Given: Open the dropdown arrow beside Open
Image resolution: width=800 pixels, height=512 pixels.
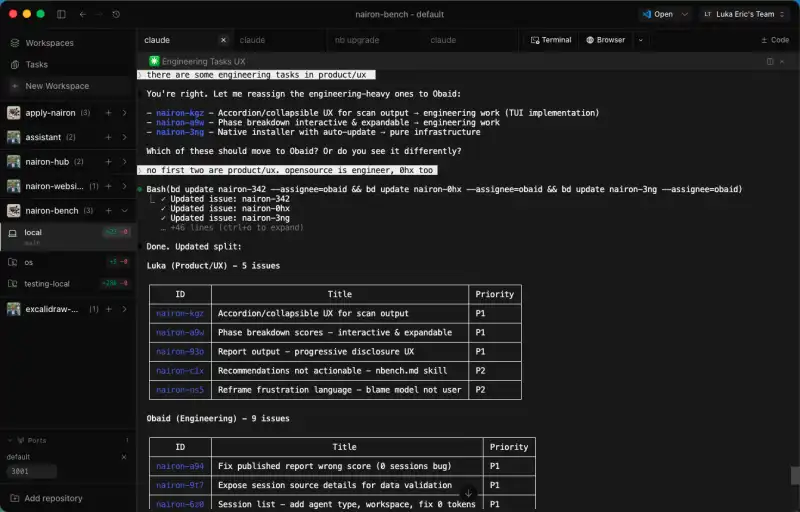Looking at the screenshot, I should (685, 14).
